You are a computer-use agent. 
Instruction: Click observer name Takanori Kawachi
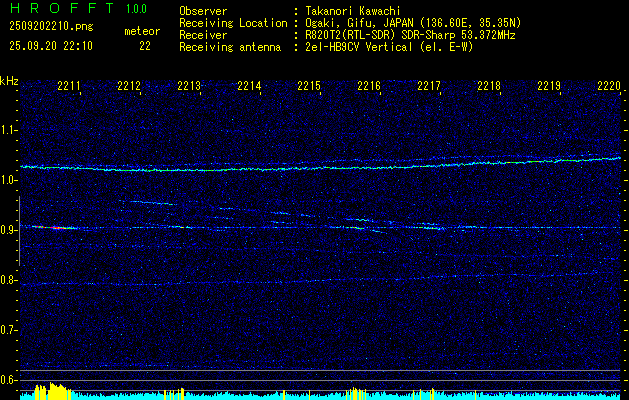coord(353,11)
